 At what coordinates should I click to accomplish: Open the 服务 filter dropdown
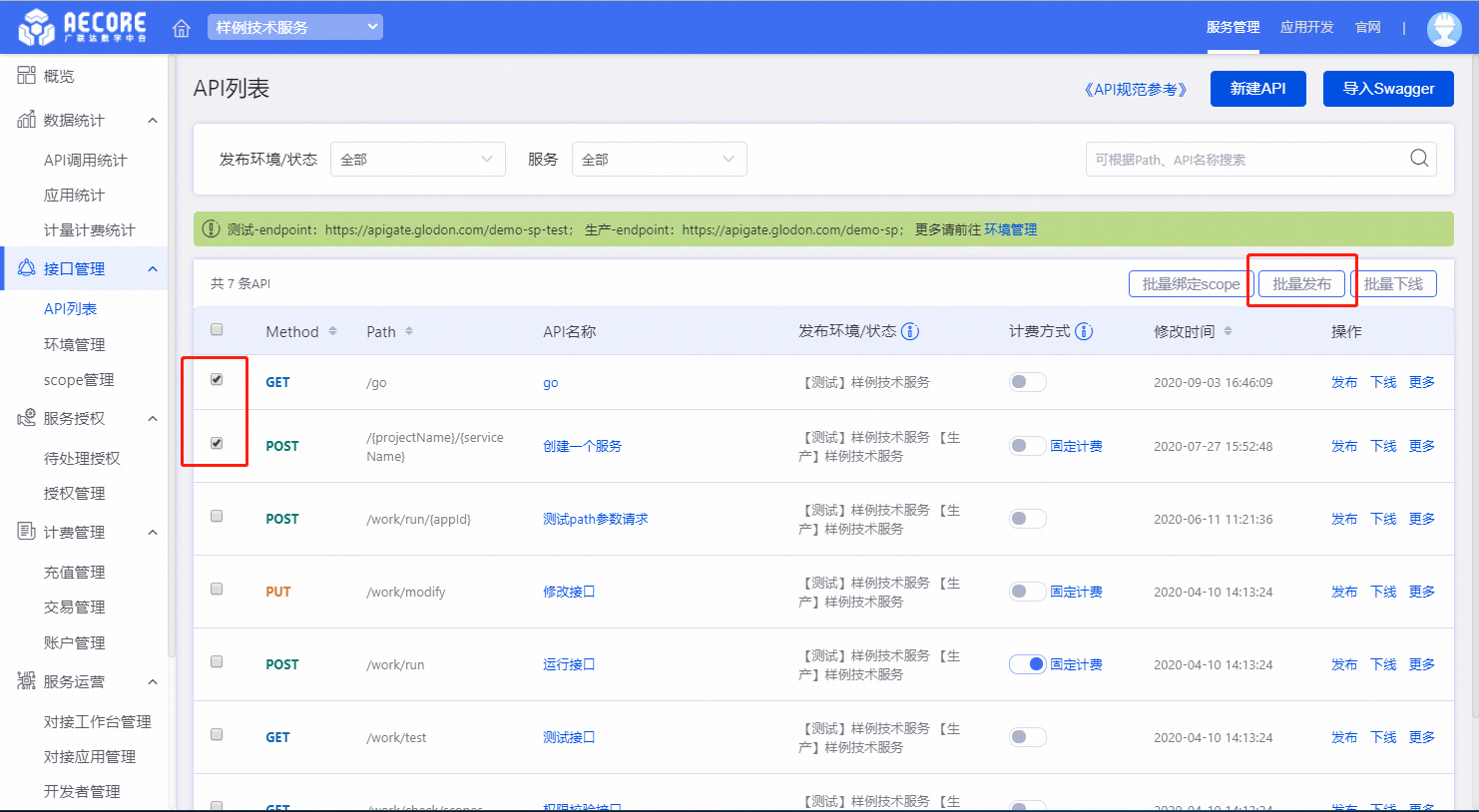coord(659,160)
